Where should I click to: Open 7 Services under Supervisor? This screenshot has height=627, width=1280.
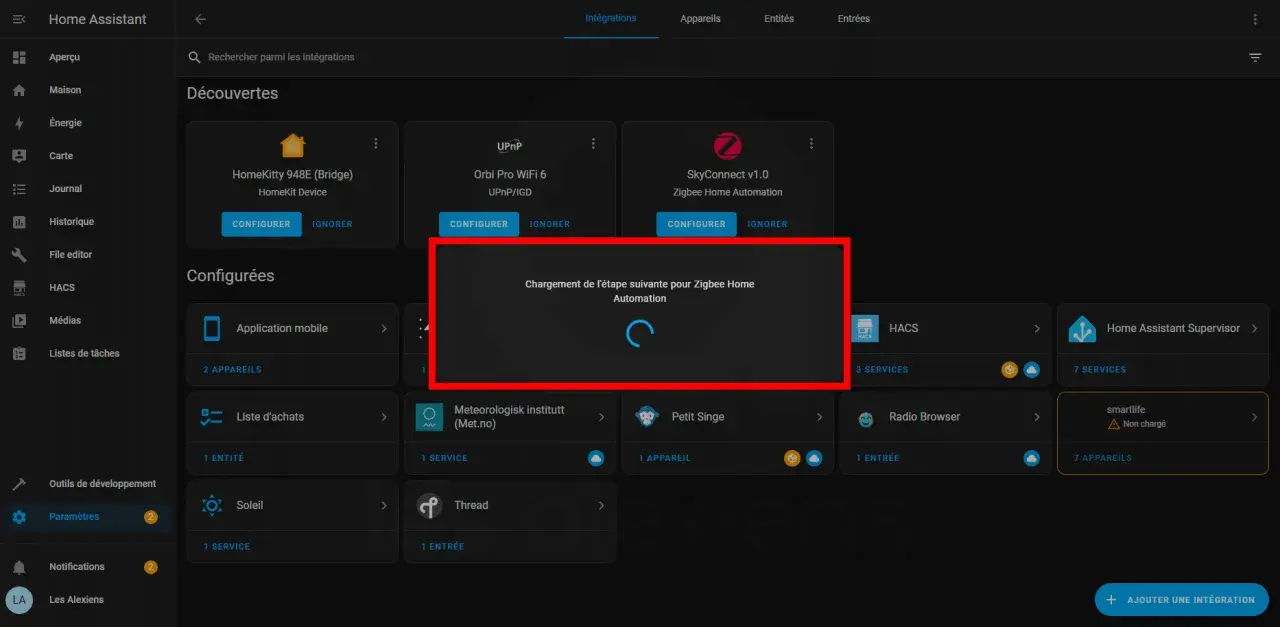1100,370
